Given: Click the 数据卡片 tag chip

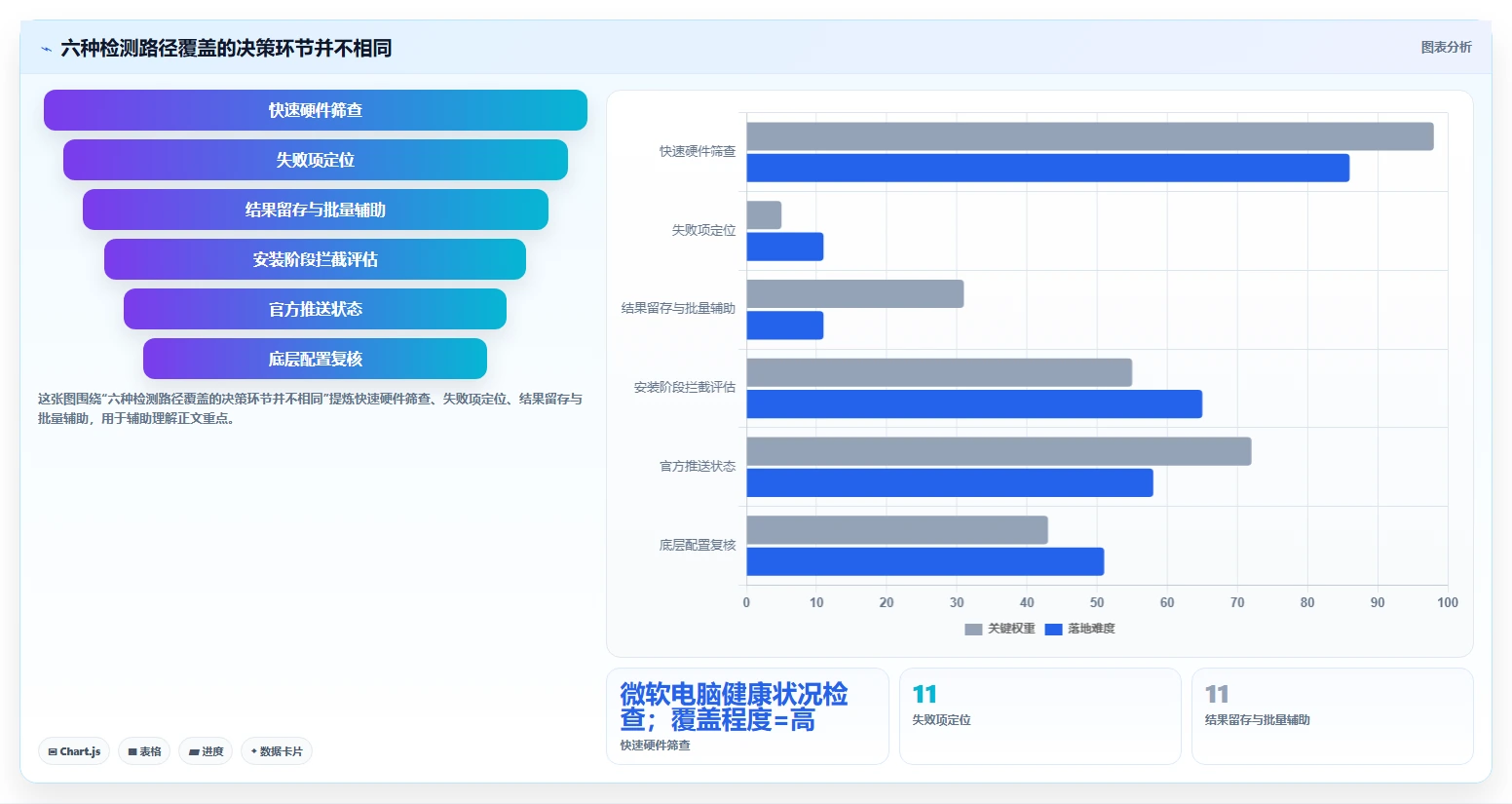Looking at the screenshot, I should pyautogui.click(x=277, y=751).
